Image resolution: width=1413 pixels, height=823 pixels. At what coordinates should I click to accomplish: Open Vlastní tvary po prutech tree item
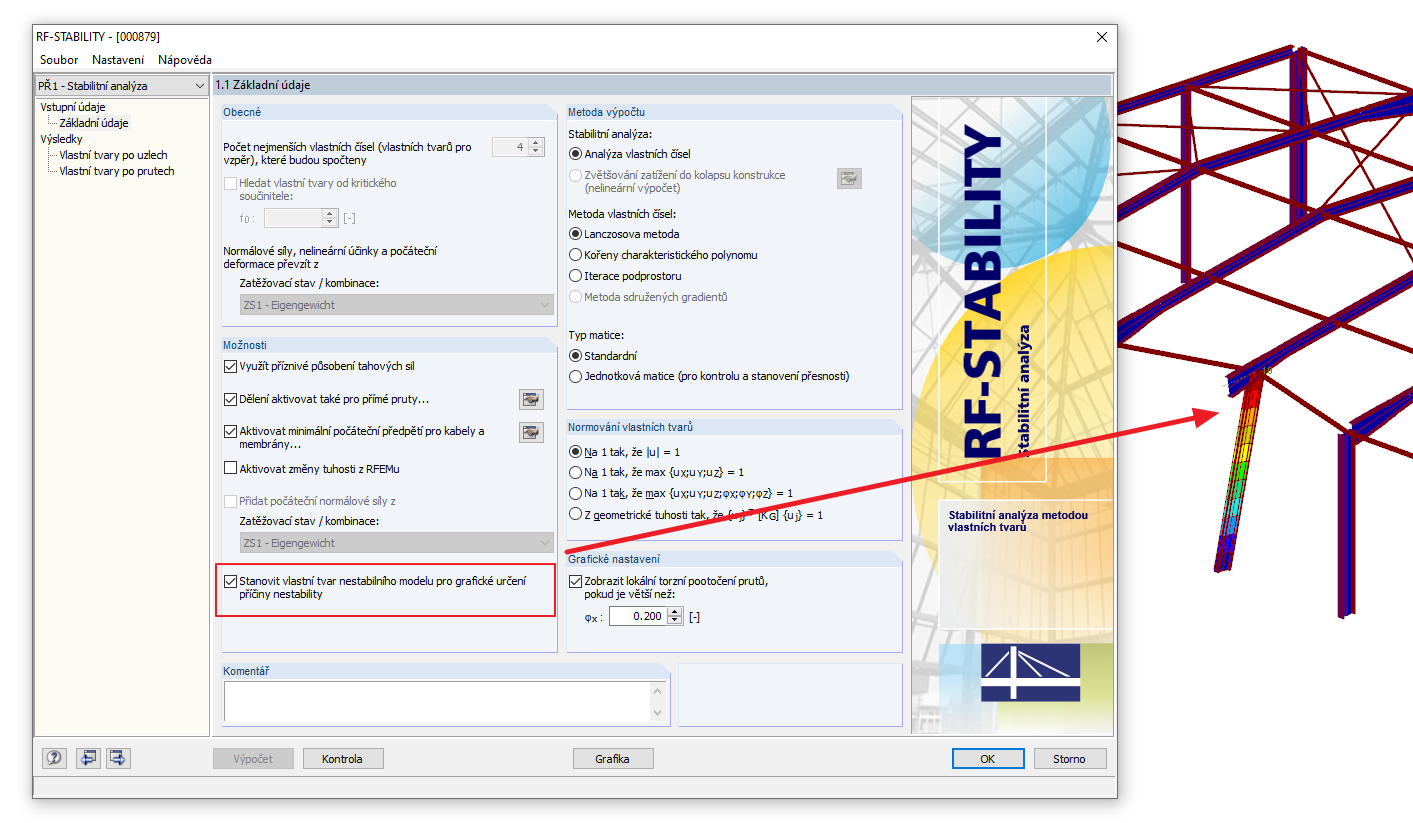coord(117,171)
